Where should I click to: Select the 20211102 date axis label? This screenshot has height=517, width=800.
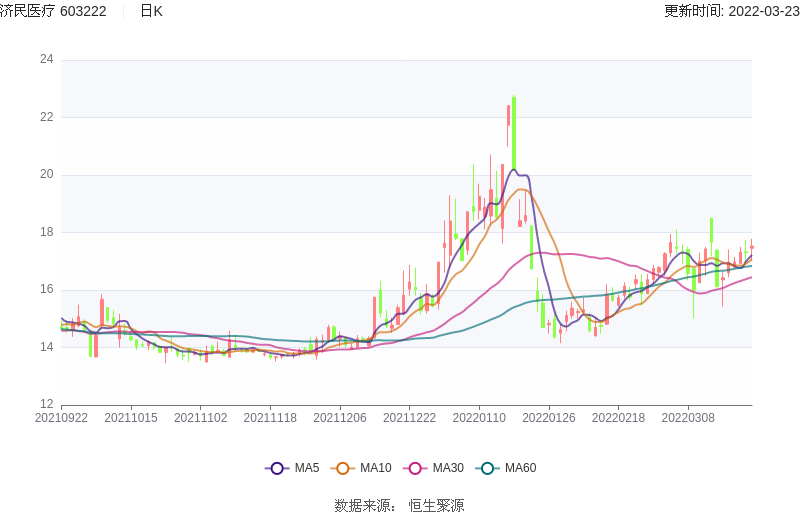[x=200, y=418]
